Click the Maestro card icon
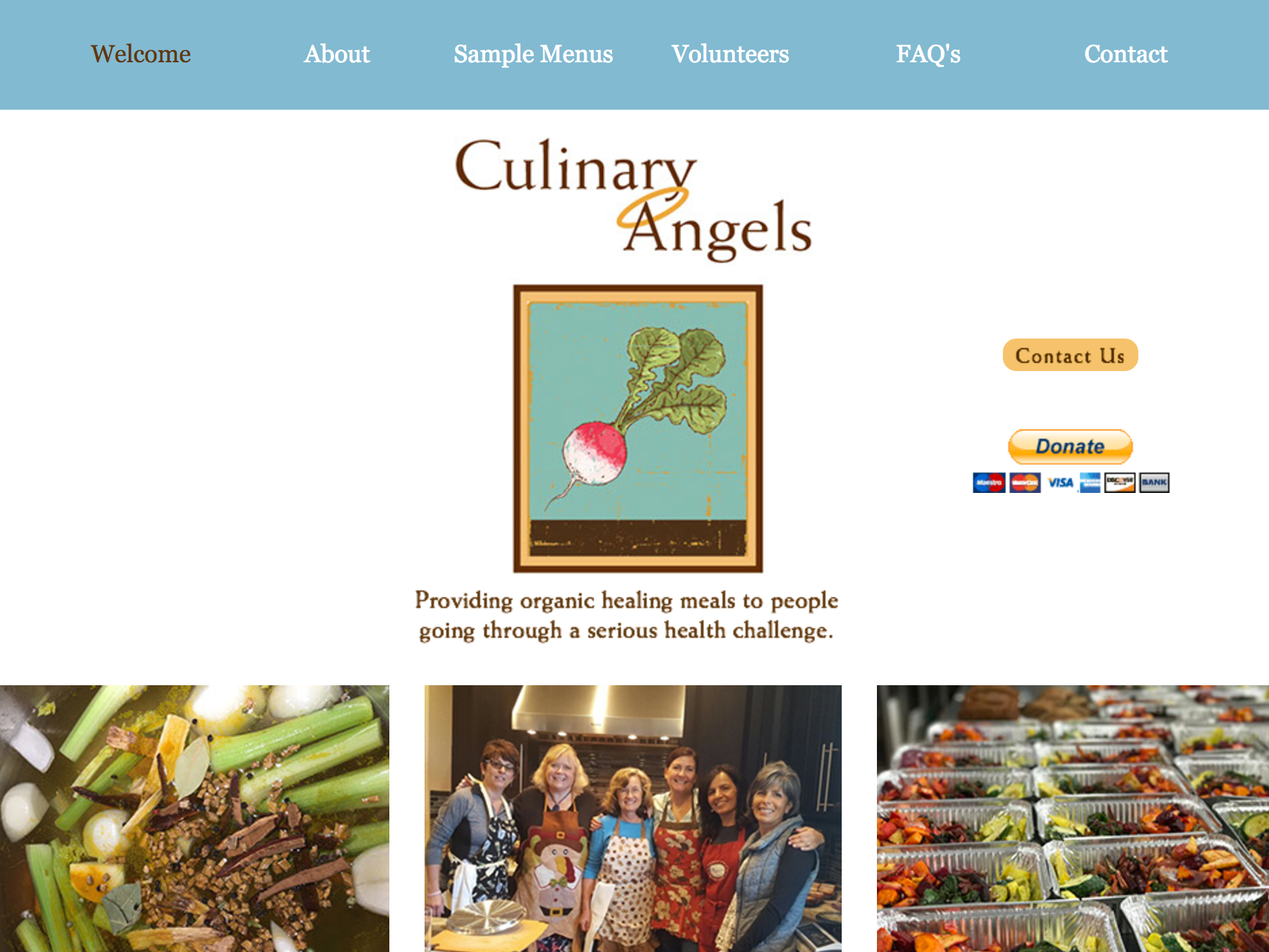The width and height of the screenshot is (1269, 952). pyautogui.click(x=989, y=483)
